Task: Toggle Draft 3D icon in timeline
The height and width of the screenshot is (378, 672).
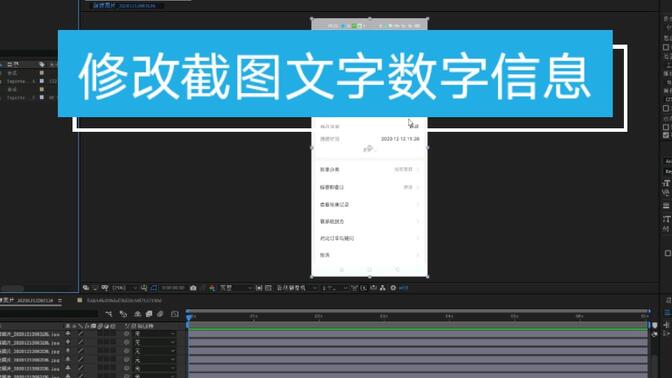Action: pos(123,314)
